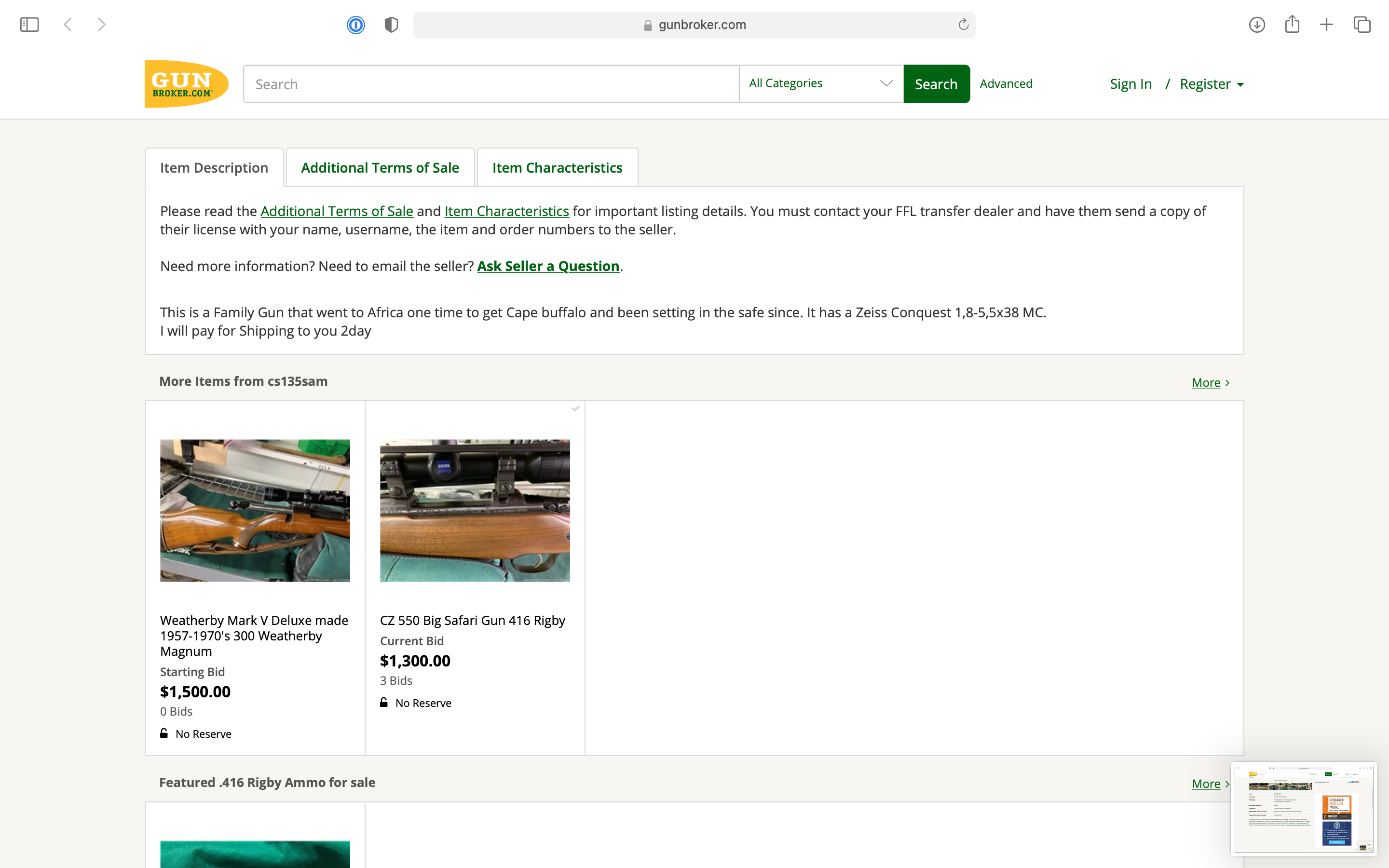Open the CZ 550 Safari rifle thumbnail
This screenshot has width=1389, height=868.
pyautogui.click(x=475, y=510)
